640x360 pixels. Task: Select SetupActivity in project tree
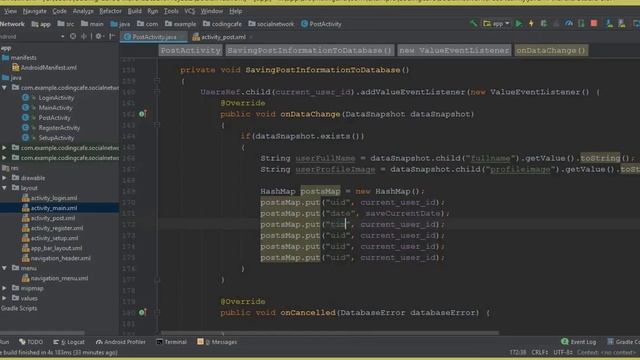[48, 138]
